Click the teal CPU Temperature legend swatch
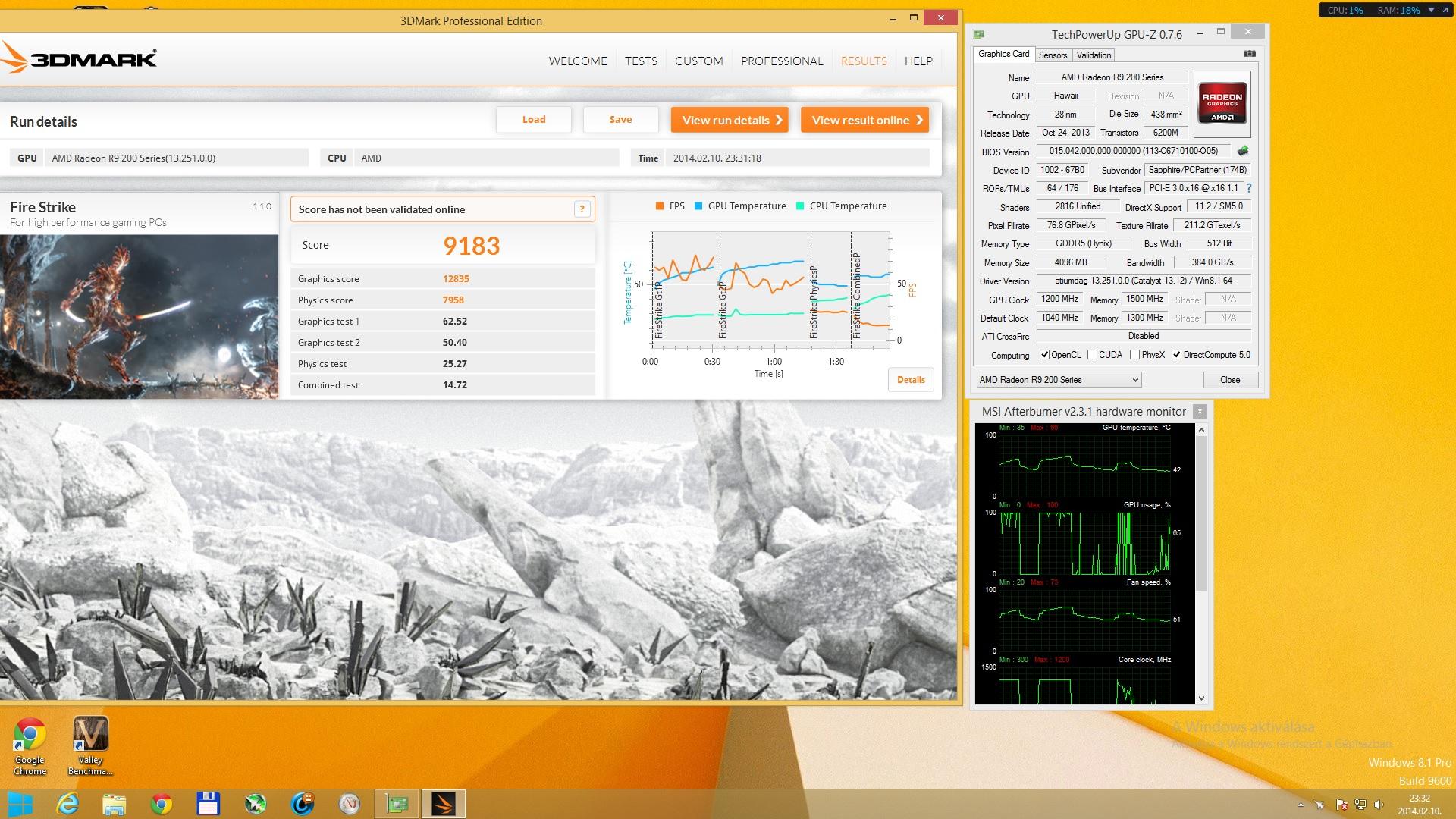The height and width of the screenshot is (819, 1456). click(800, 206)
